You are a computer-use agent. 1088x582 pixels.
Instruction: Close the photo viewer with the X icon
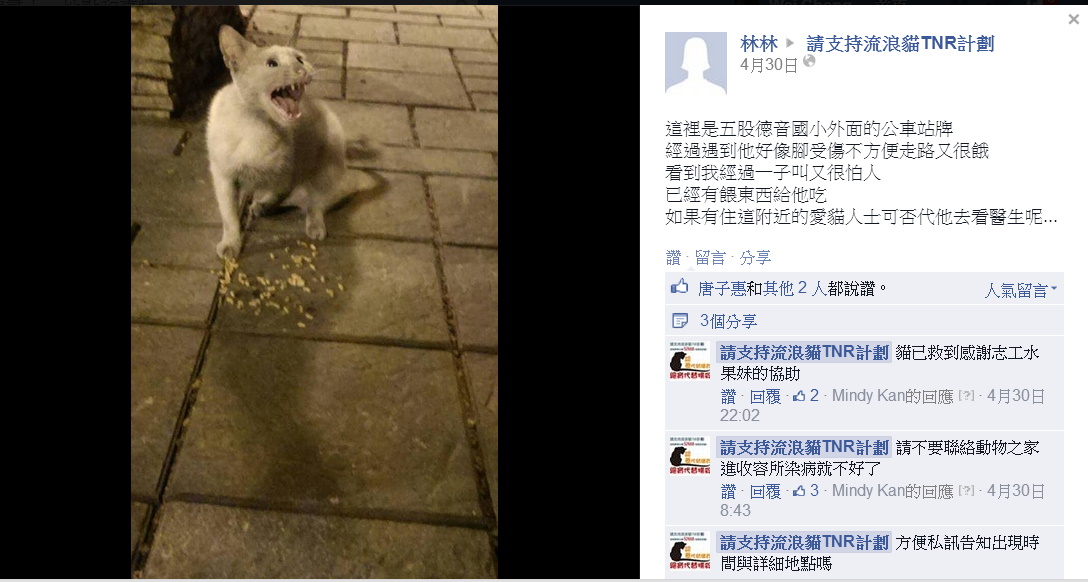pos(1073,19)
